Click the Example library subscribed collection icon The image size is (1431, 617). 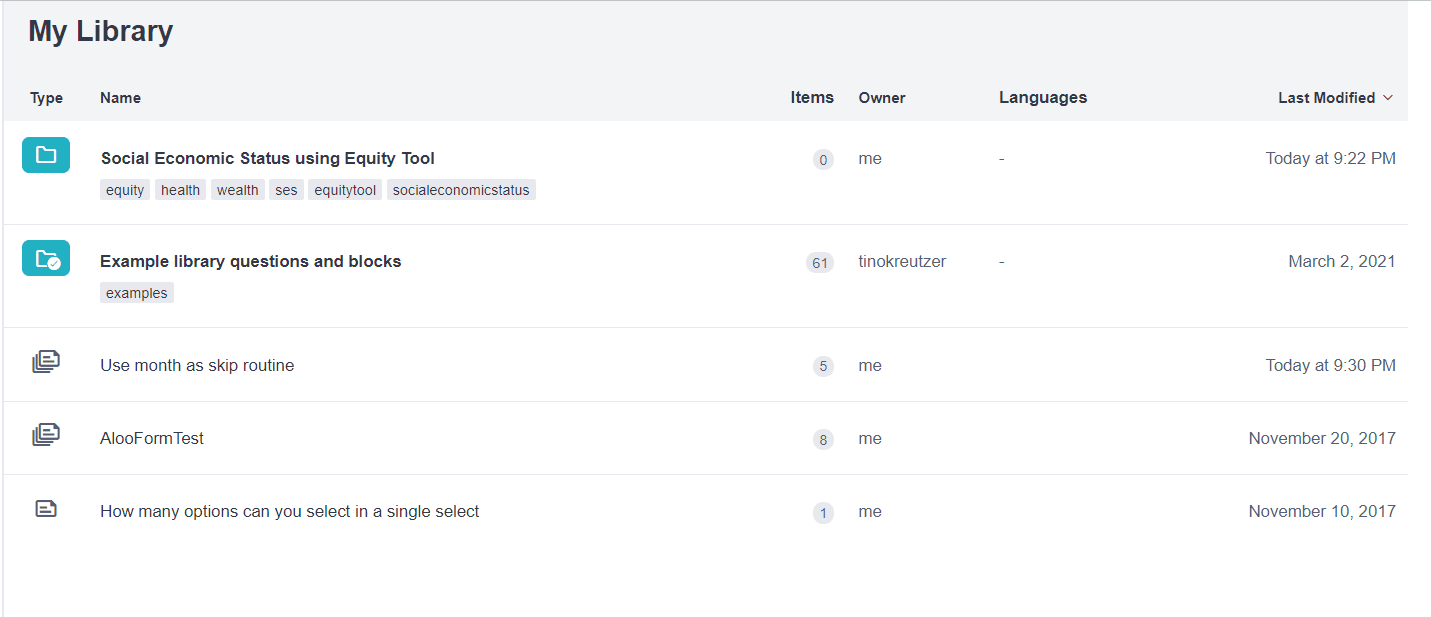(x=46, y=258)
